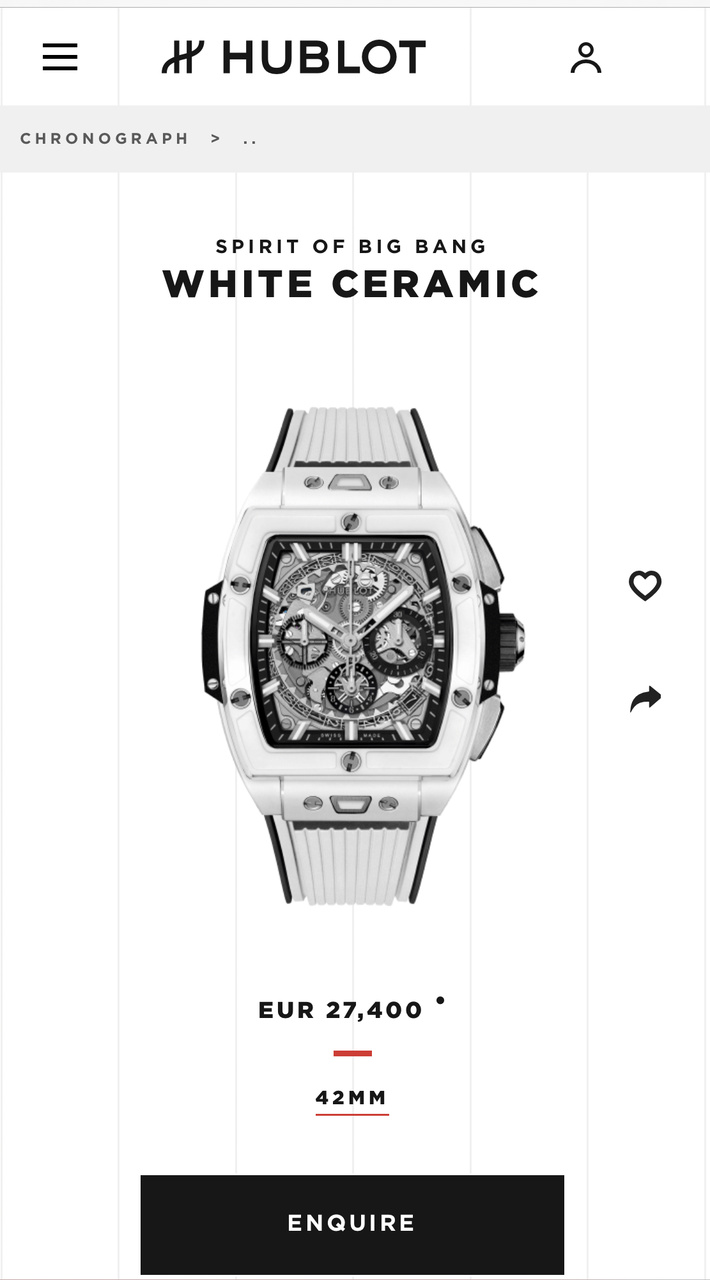Click the EUR 27,400 price text
This screenshot has height=1280, width=710.
pyautogui.click(x=341, y=1011)
